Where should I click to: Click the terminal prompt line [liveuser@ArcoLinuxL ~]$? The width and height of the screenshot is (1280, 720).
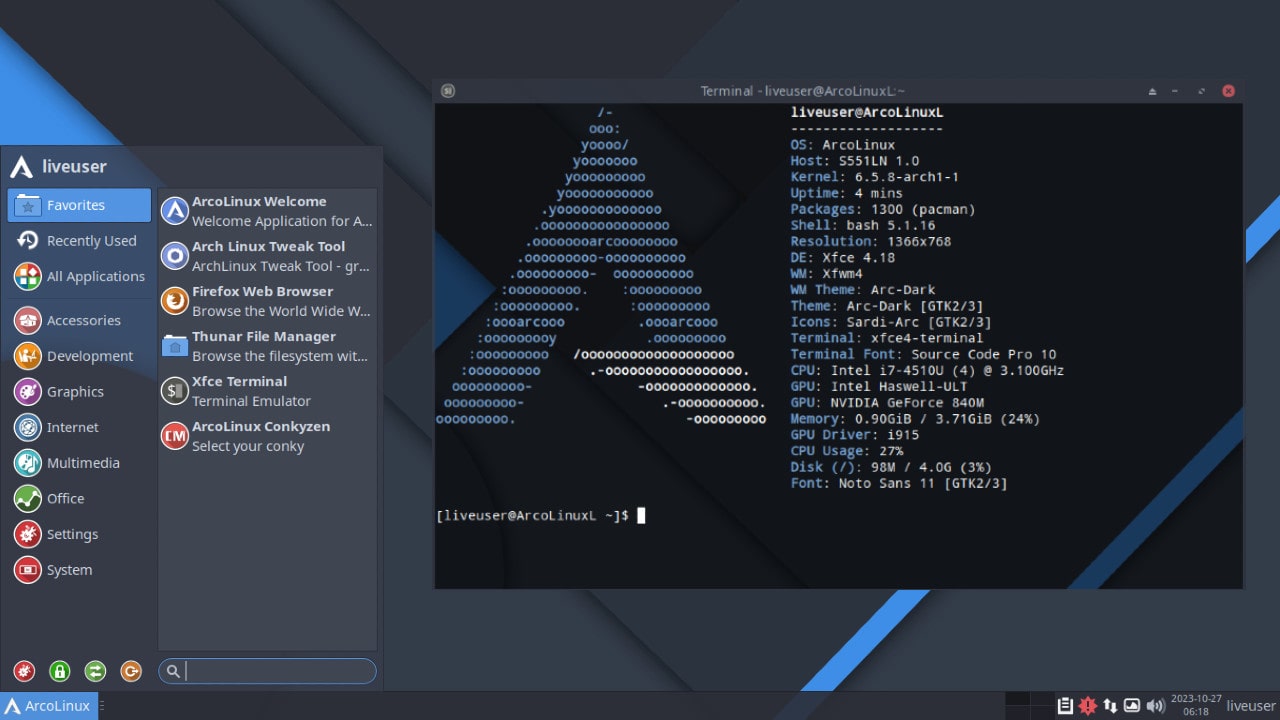tap(533, 516)
